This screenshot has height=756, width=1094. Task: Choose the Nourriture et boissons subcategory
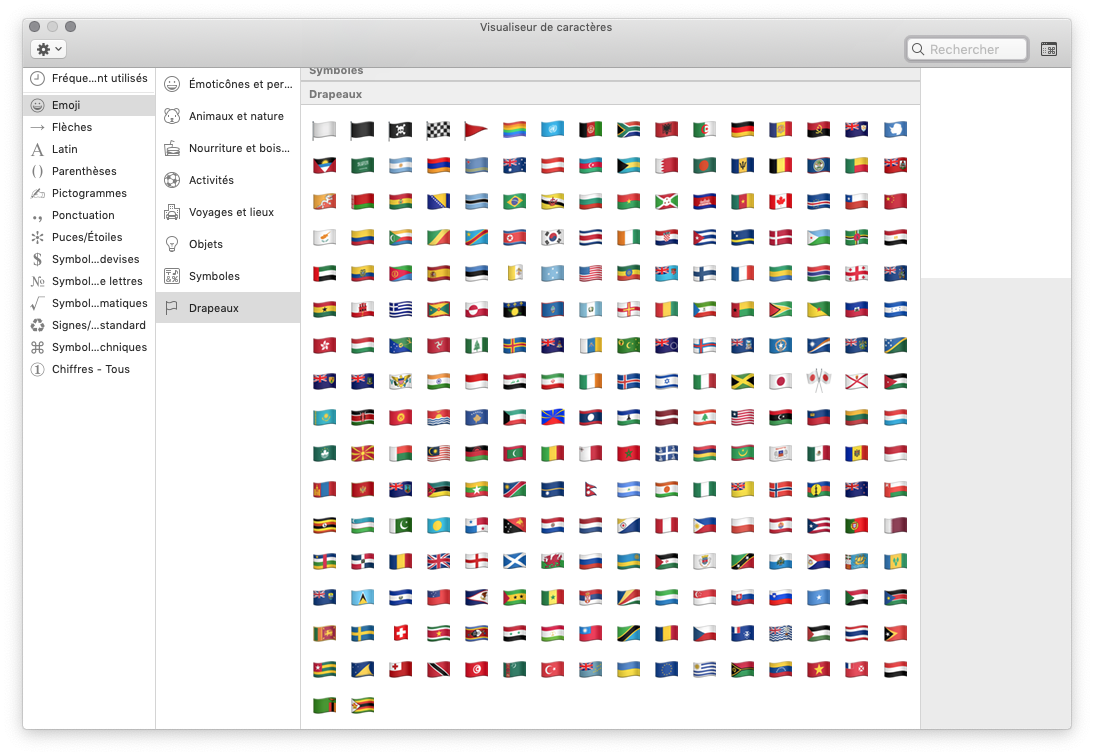click(x=228, y=148)
